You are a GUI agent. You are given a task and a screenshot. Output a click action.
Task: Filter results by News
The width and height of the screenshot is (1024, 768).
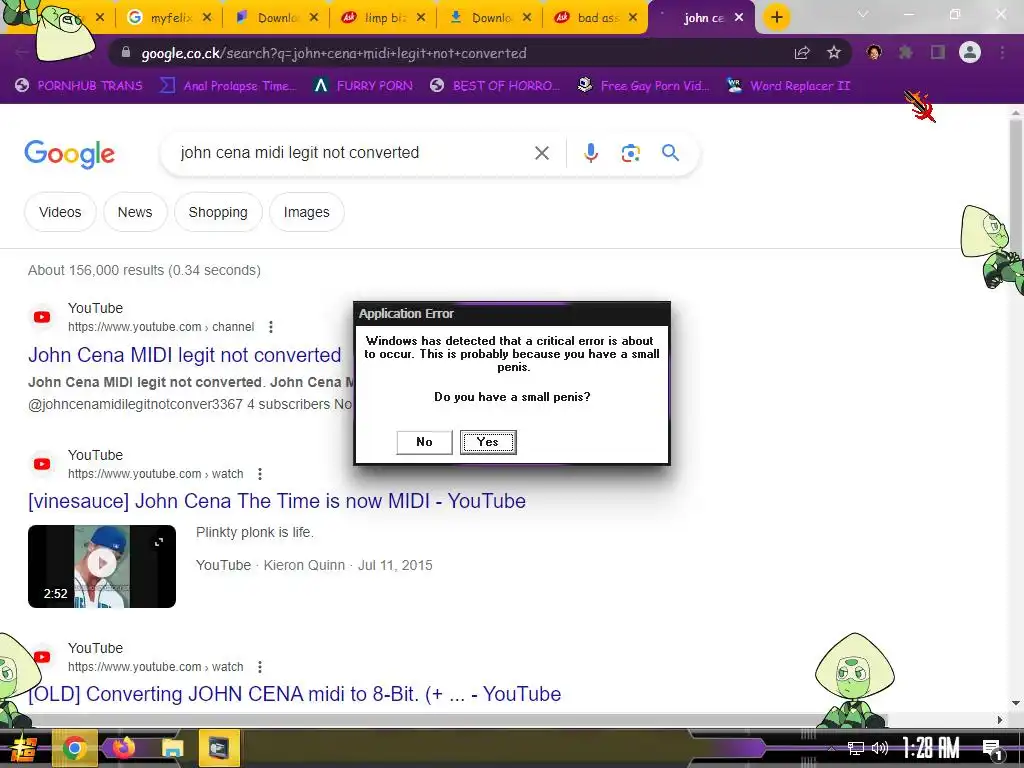tap(135, 212)
